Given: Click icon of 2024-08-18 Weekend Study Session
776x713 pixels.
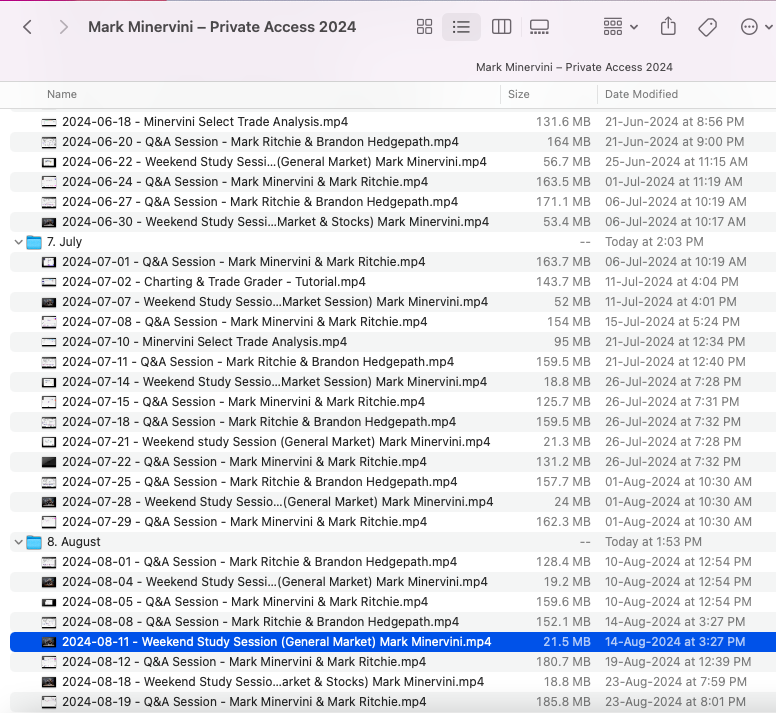Looking at the screenshot, I should [48, 682].
